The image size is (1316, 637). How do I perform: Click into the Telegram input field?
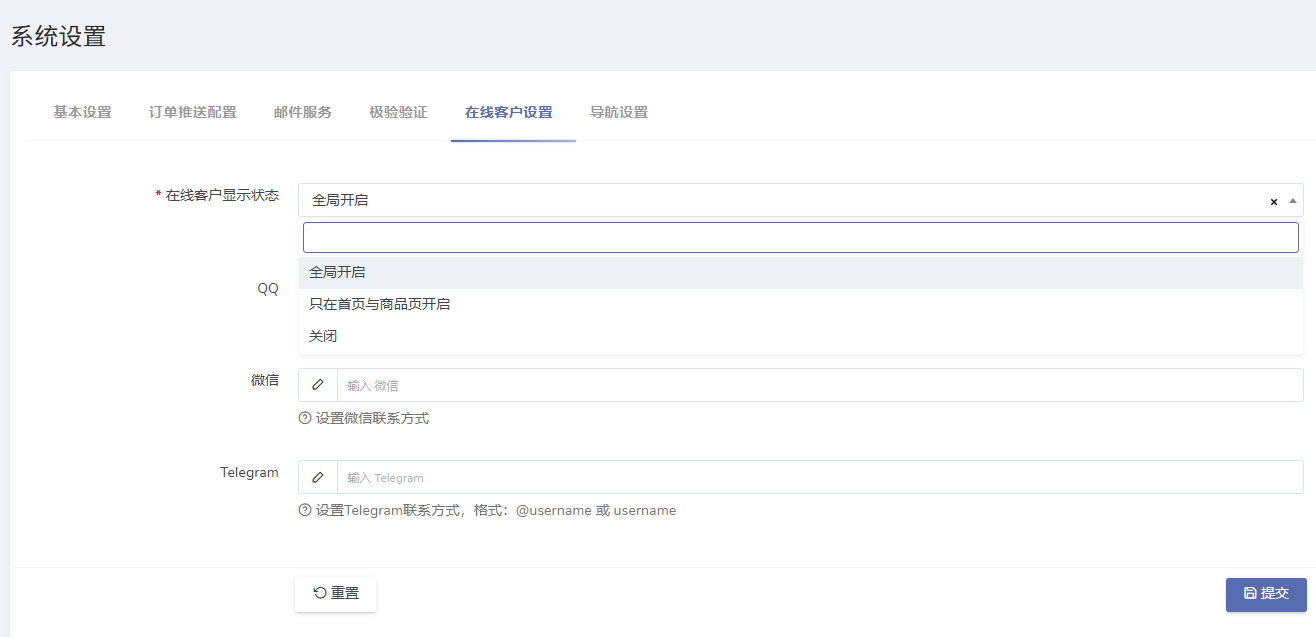(818, 477)
